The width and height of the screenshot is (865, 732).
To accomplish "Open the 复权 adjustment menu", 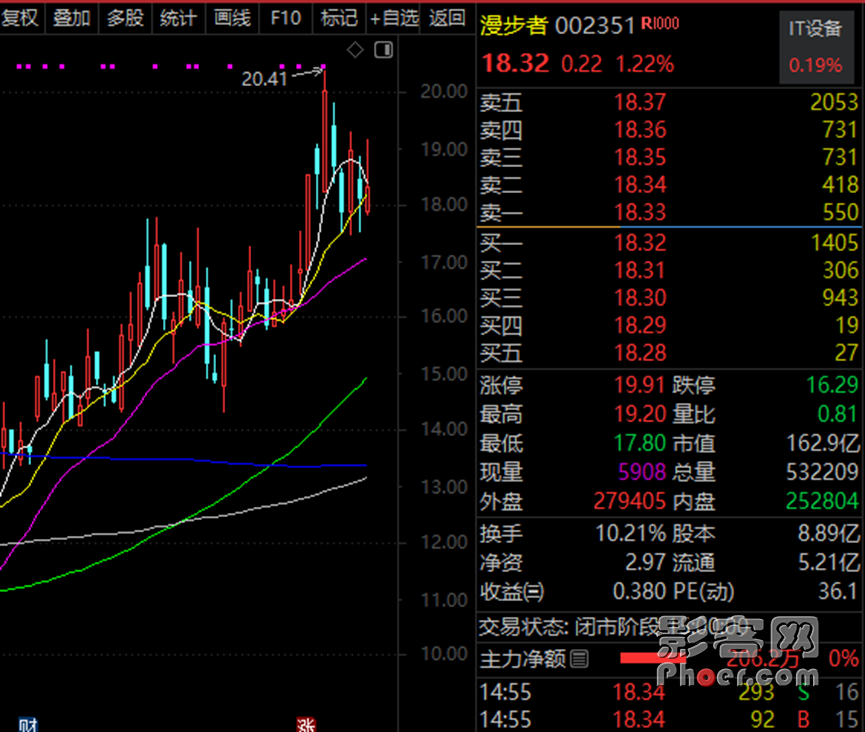I will pyautogui.click(x=20, y=18).
